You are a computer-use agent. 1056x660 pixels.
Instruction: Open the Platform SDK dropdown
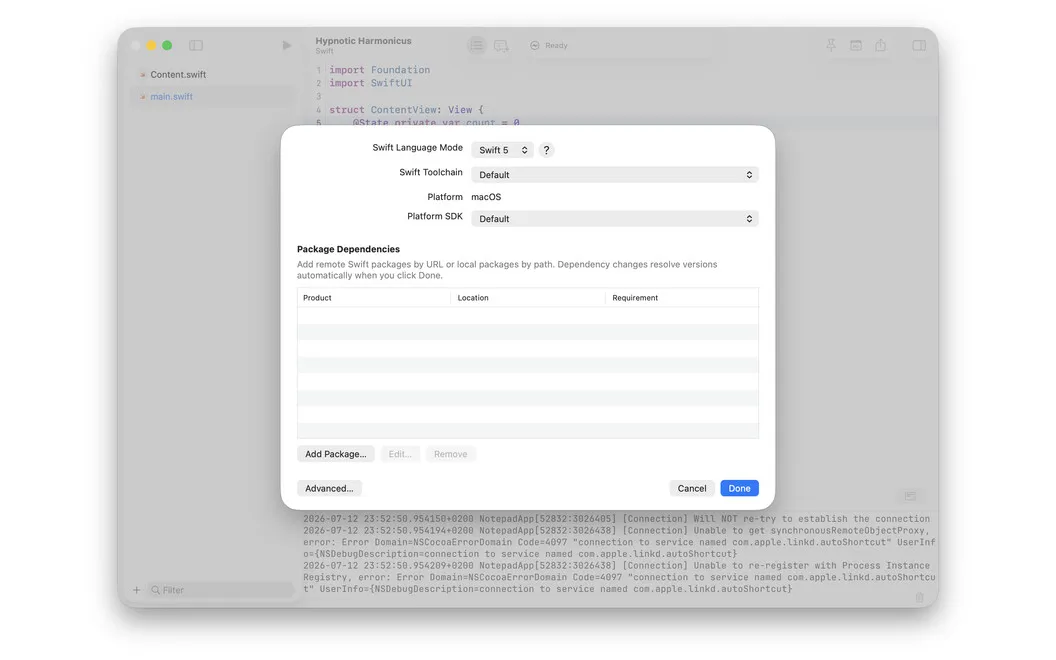pyautogui.click(x=615, y=219)
